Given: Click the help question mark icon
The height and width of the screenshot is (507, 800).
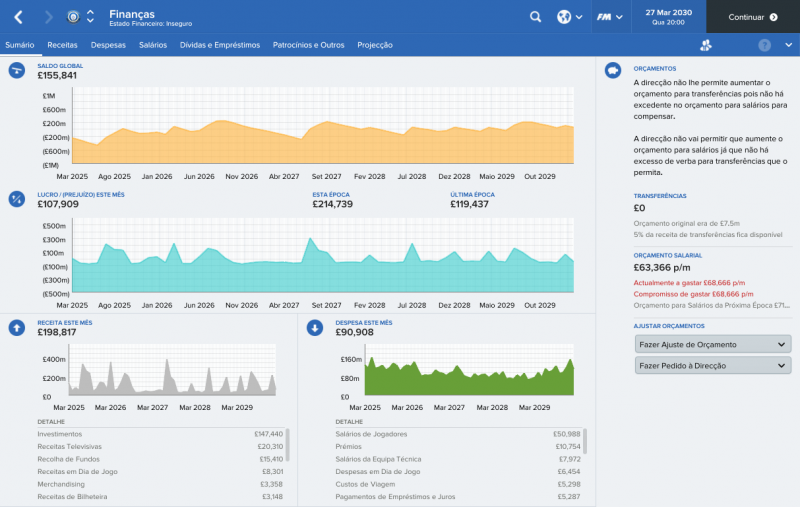Looking at the screenshot, I should pyautogui.click(x=765, y=46).
